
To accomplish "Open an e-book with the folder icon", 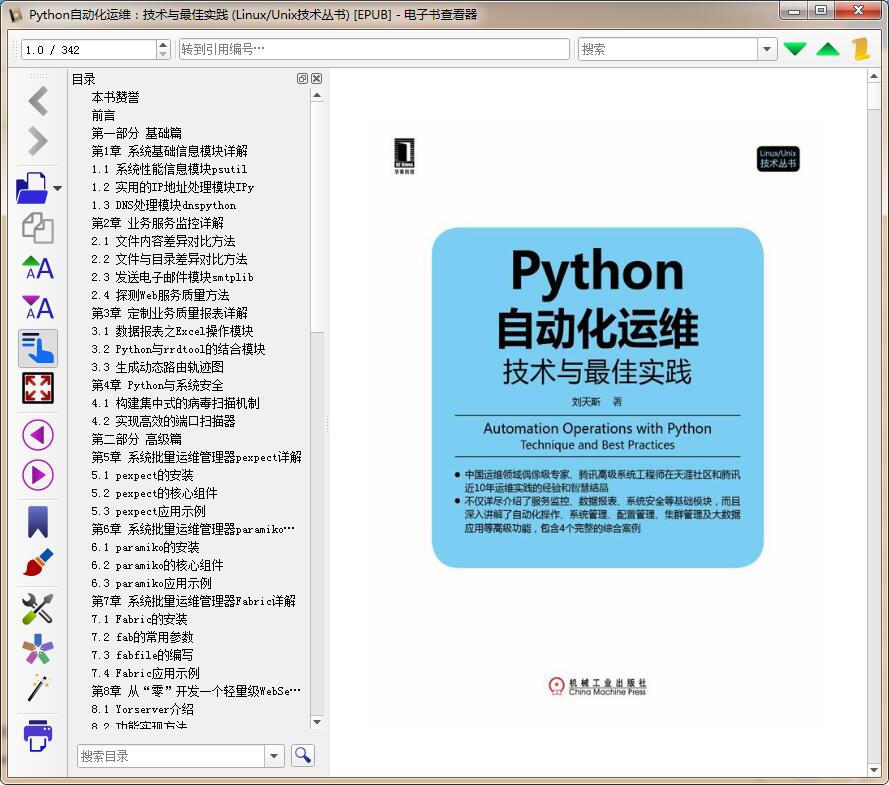I will pyautogui.click(x=32, y=188).
